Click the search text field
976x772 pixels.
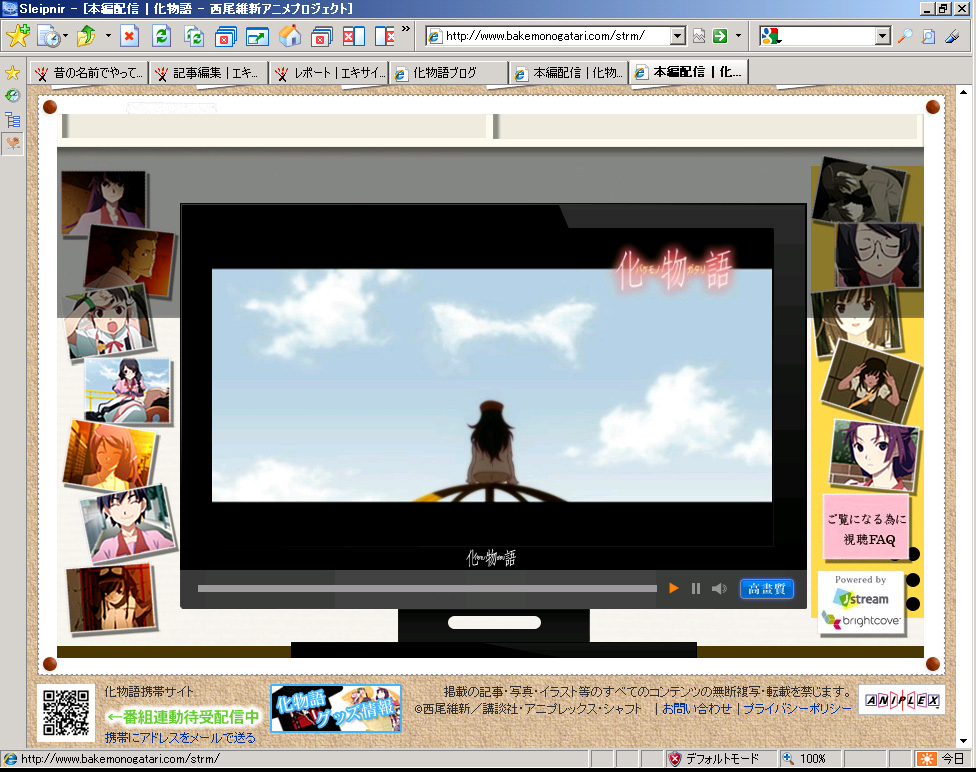pos(828,36)
